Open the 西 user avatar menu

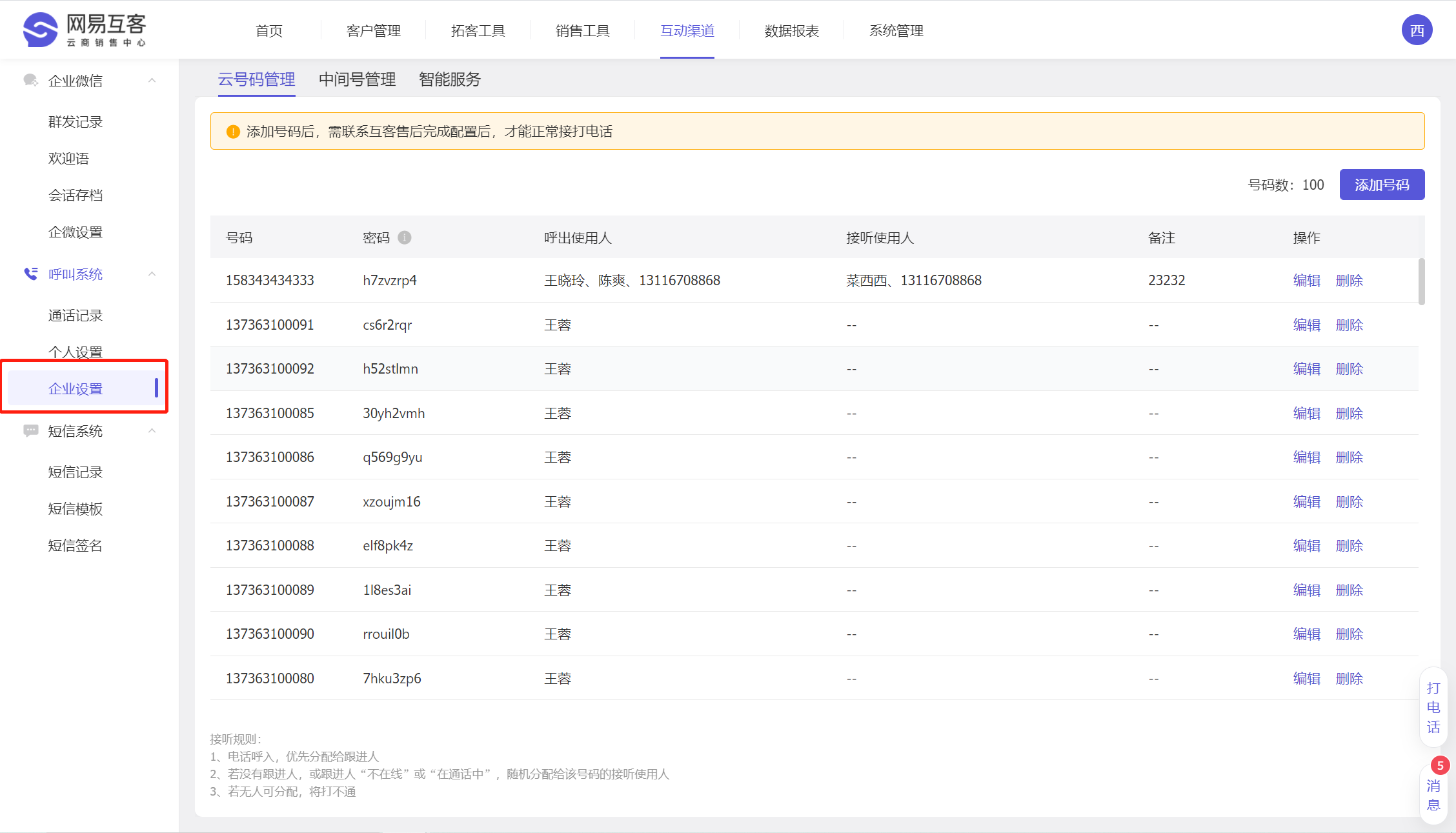1417,30
